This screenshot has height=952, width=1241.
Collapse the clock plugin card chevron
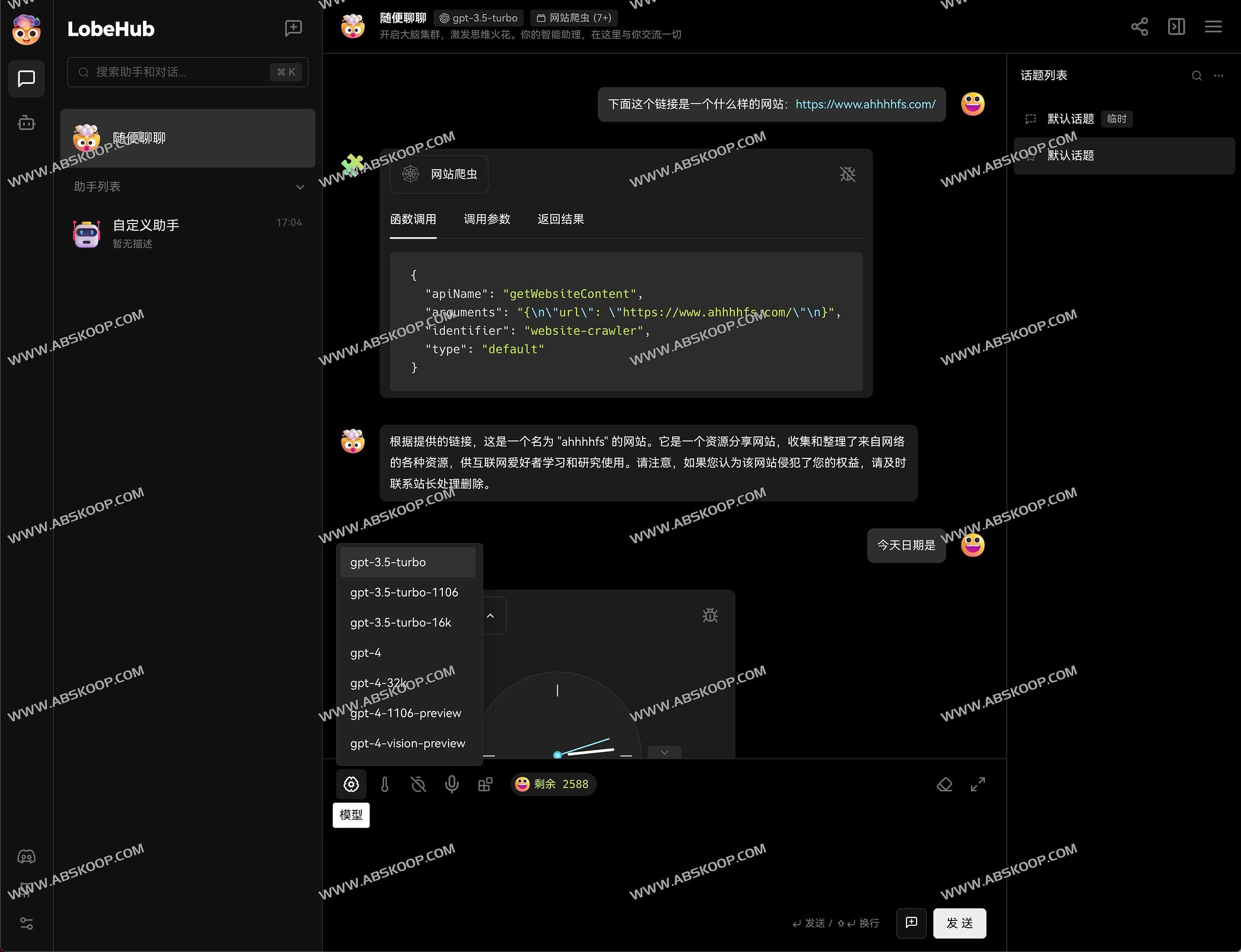491,615
